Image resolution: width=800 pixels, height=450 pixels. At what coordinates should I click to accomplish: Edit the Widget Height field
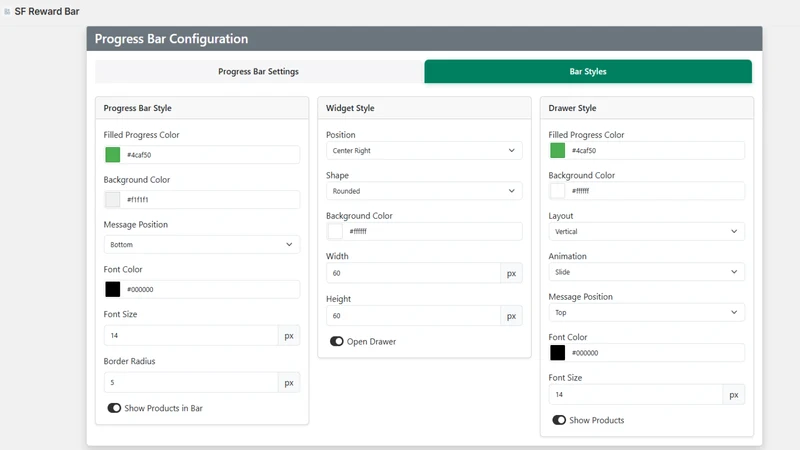pos(413,316)
